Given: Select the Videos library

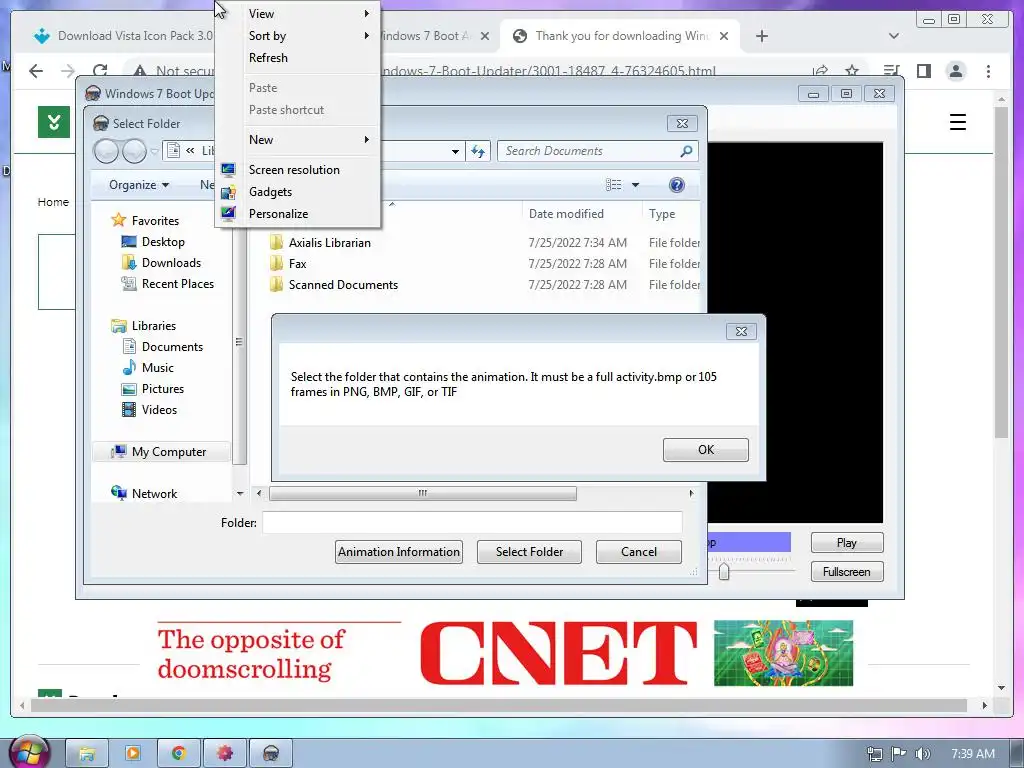Looking at the screenshot, I should pos(159,409).
